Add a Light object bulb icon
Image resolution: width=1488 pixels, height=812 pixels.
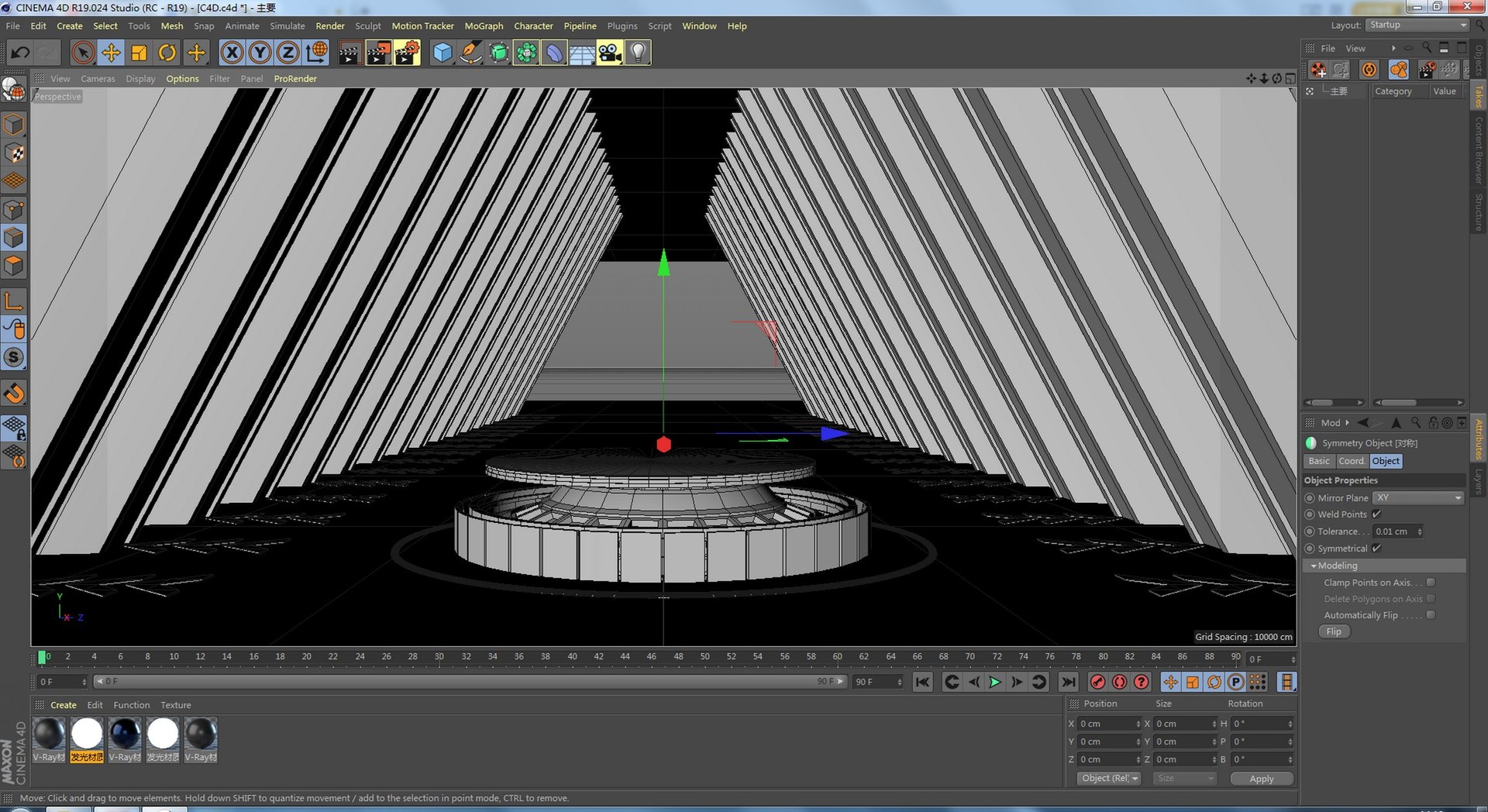pos(638,53)
